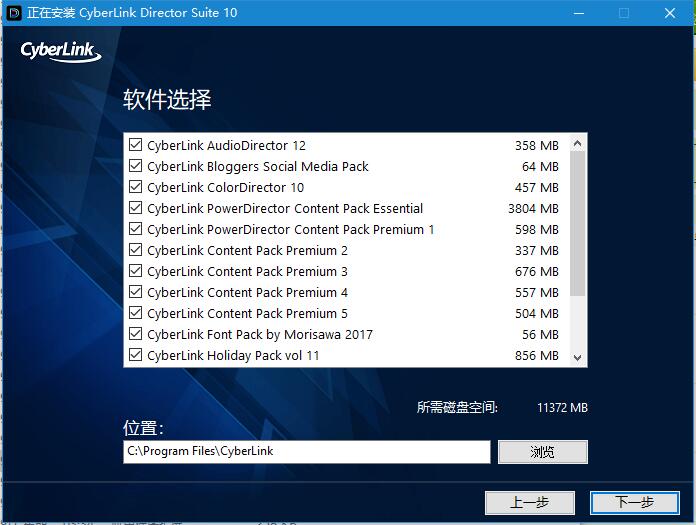Close the installer window
The image size is (696, 525).
[670, 13]
